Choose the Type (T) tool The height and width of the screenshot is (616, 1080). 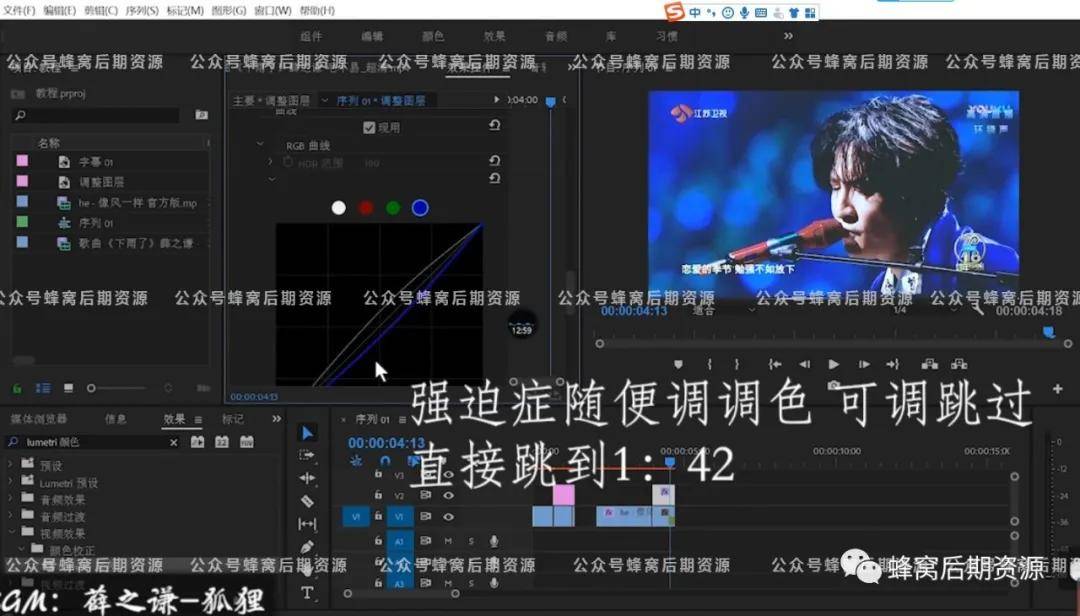pyautogui.click(x=308, y=593)
